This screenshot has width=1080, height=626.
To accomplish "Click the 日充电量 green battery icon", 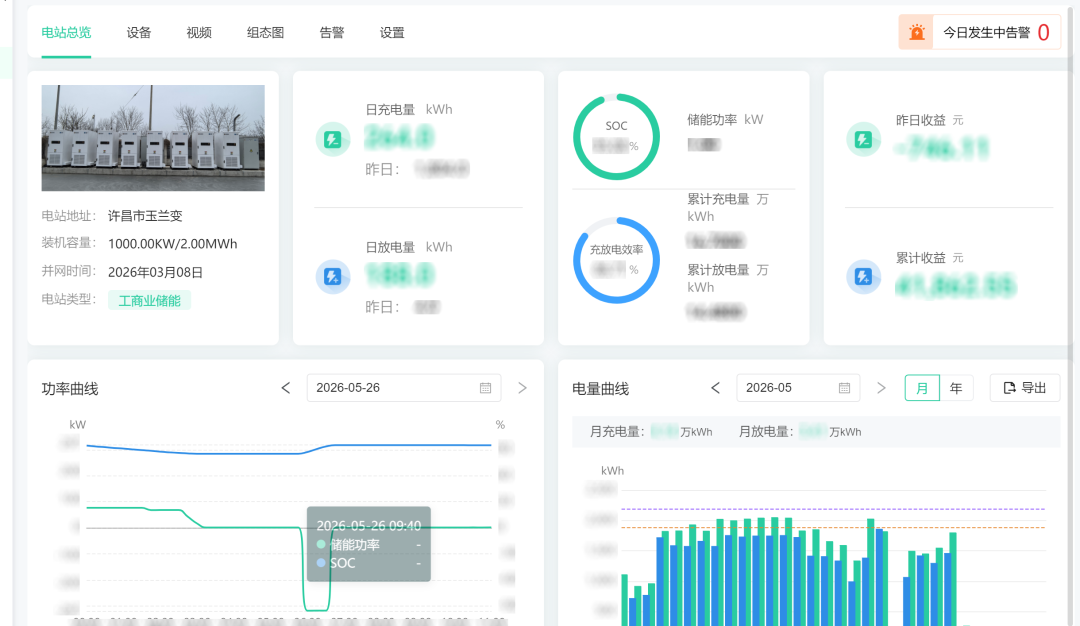I will point(333,139).
